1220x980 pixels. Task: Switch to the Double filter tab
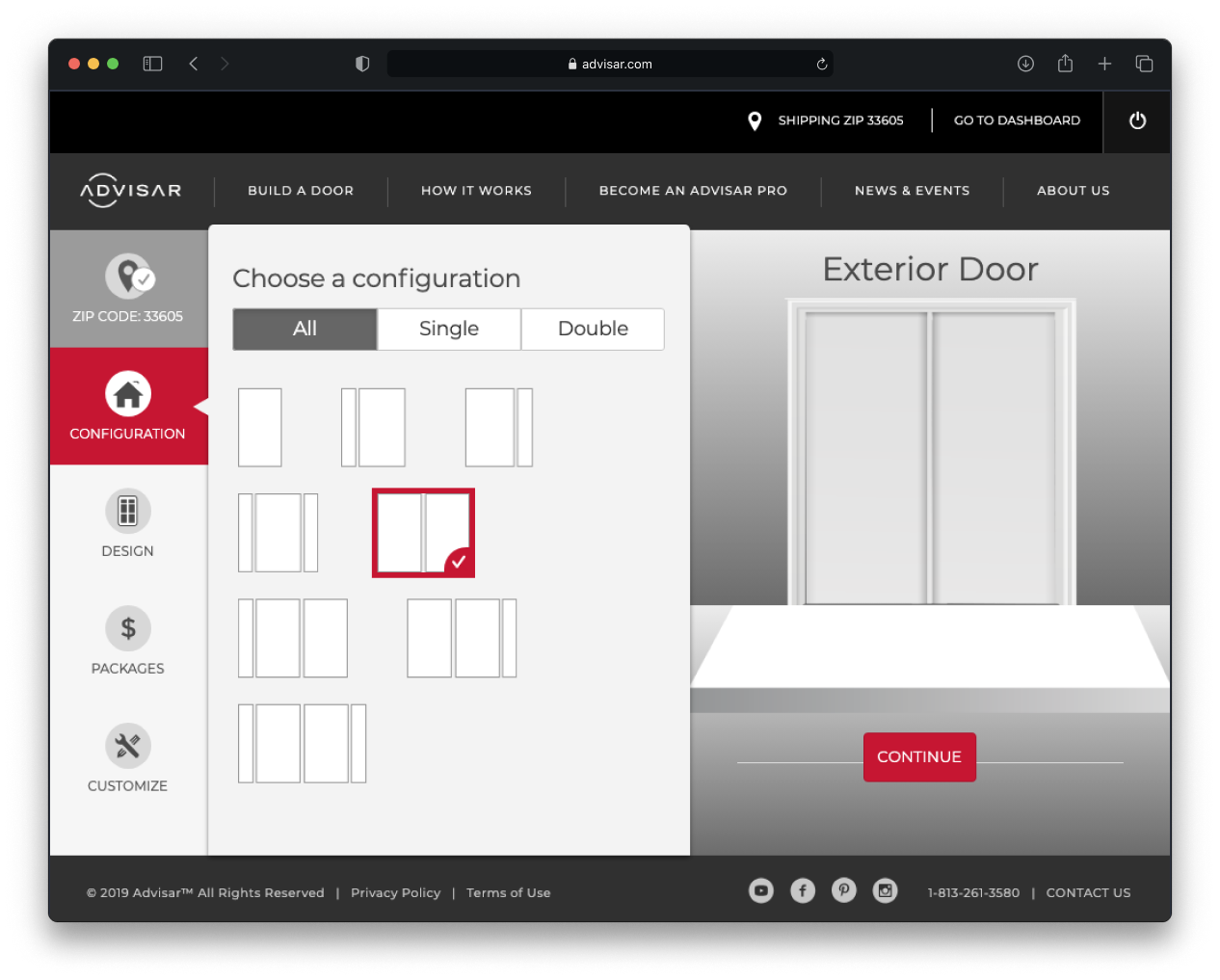pos(592,329)
